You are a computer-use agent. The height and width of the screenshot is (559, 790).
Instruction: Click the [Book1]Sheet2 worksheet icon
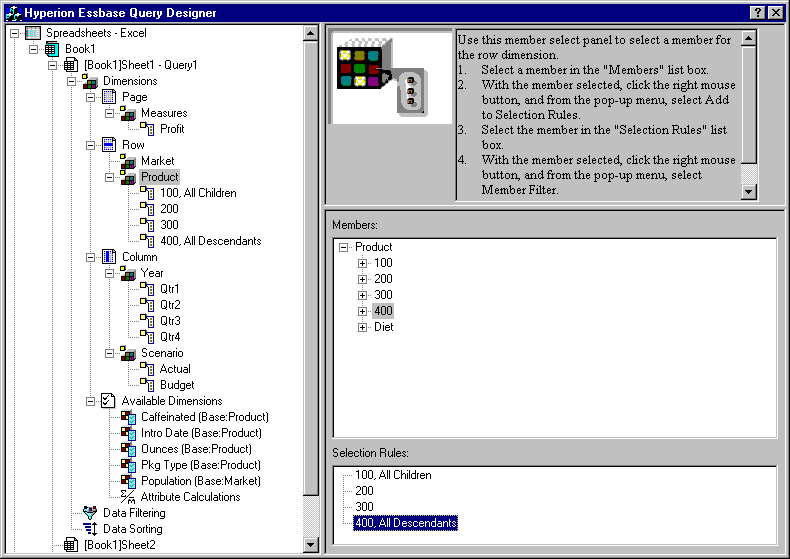71,545
